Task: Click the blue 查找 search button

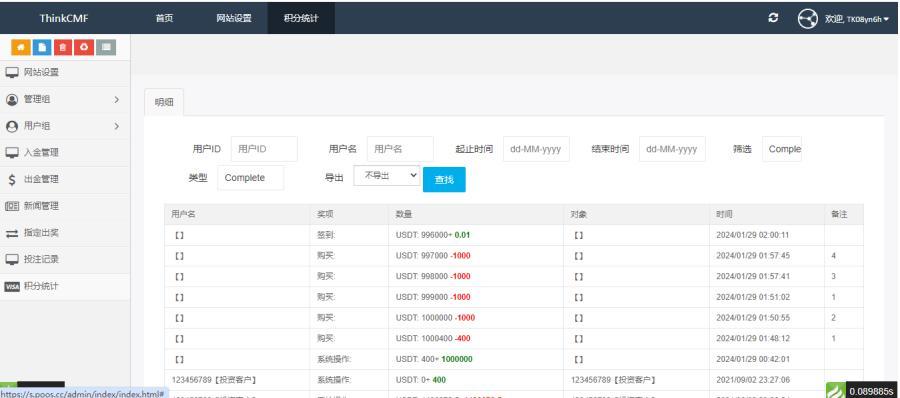Action: click(x=444, y=180)
